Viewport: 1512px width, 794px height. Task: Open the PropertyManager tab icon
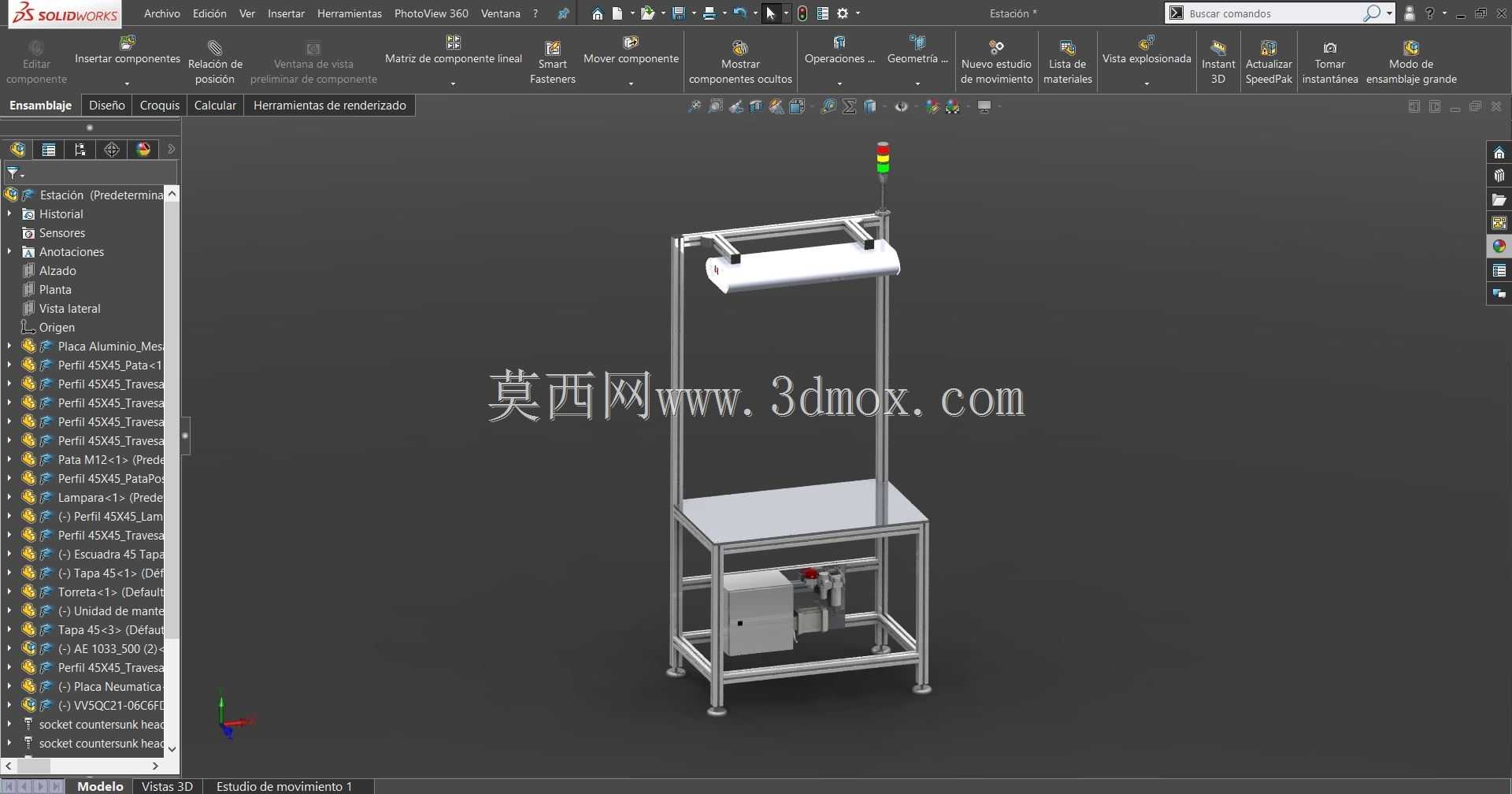pyautogui.click(x=49, y=149)
